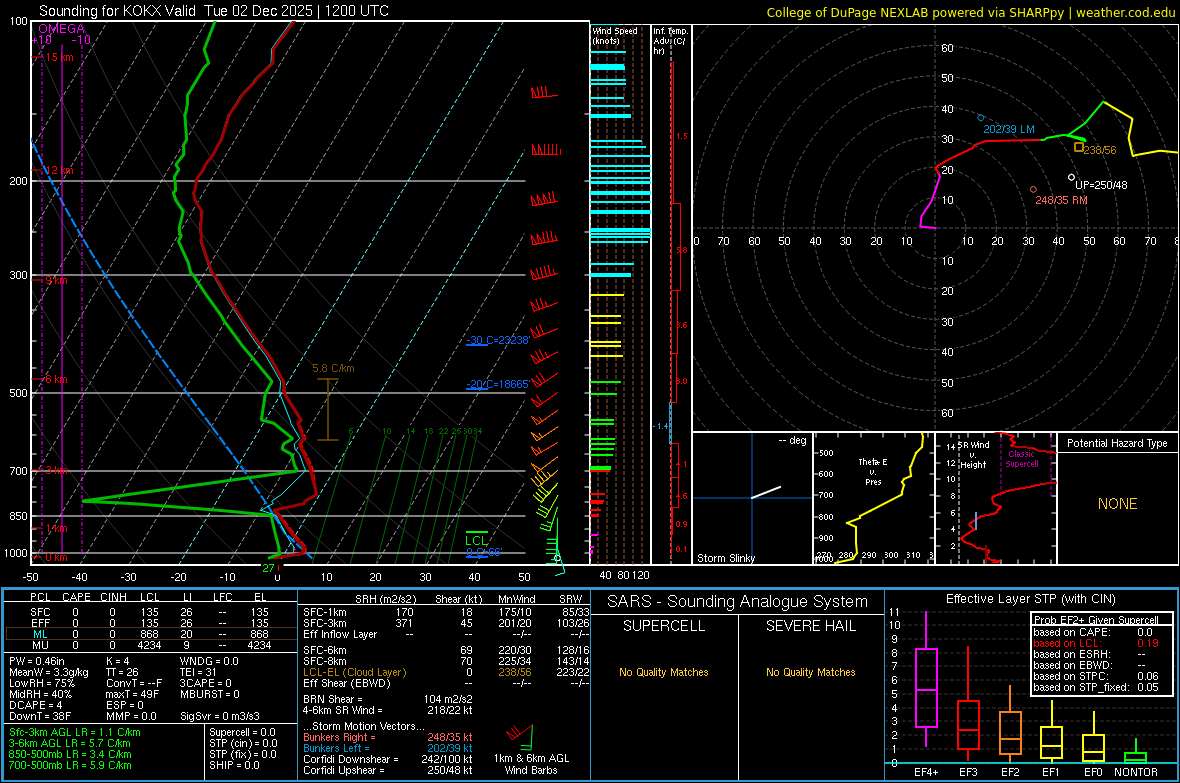
Task: Click the white Corfidi upshear circle marker
Action: [1071, 178]
